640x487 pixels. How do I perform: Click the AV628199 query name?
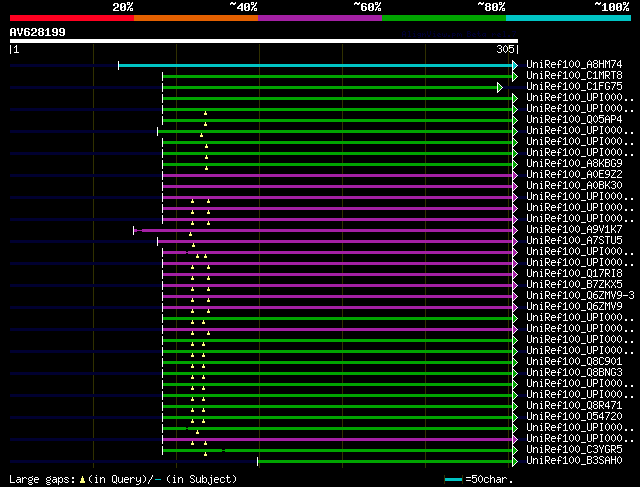38,32
